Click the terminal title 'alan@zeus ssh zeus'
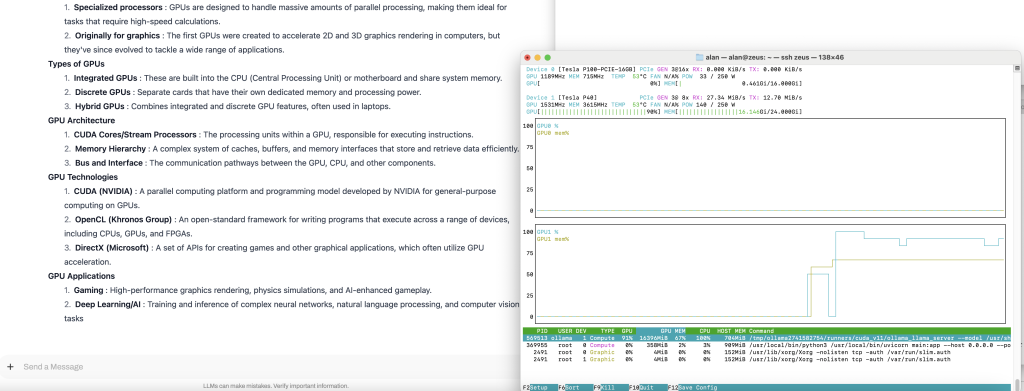Viewport: 1024px width, 391px height. point(775,57)
